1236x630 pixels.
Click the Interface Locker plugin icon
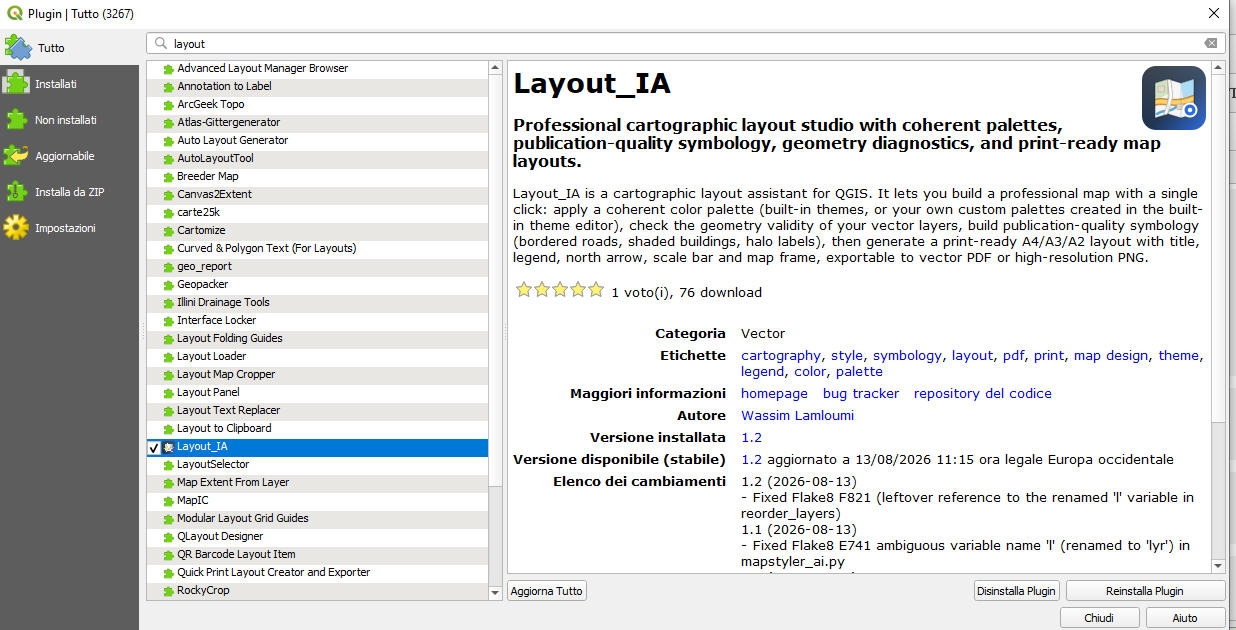(168, 321)
